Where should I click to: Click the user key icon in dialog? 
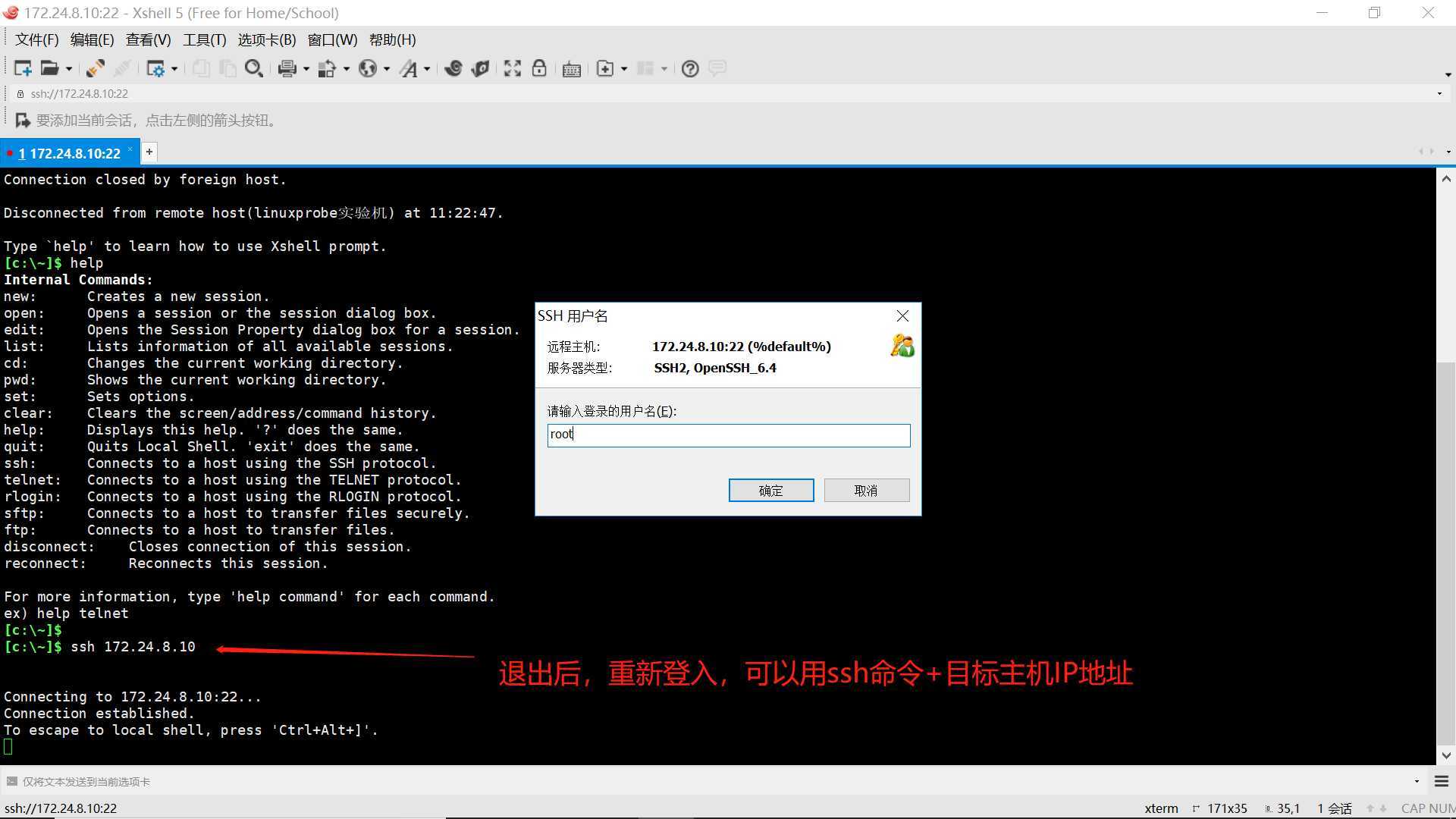click(902, 345)
